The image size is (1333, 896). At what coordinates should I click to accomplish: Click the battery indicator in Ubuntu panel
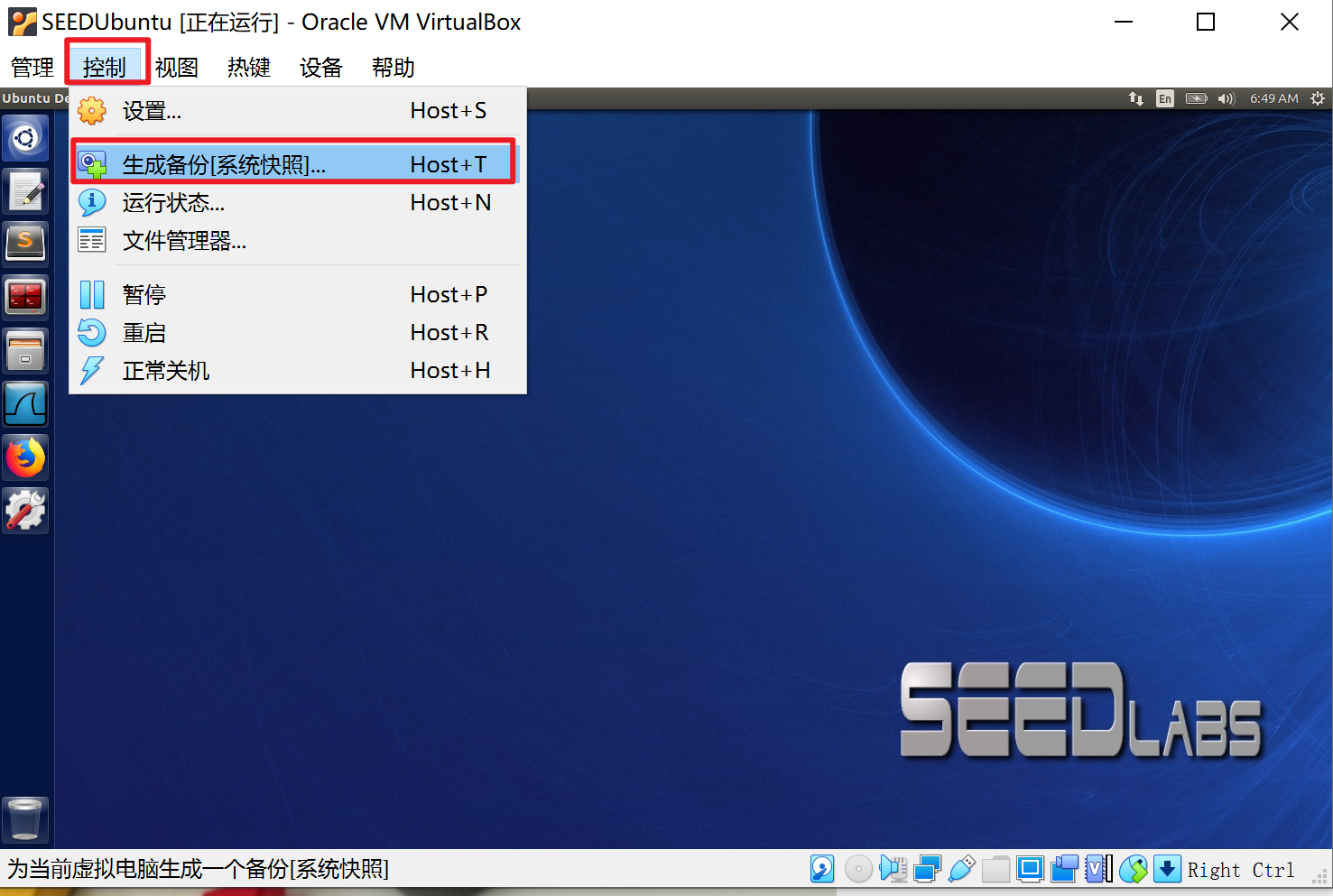click(1196, 98)
